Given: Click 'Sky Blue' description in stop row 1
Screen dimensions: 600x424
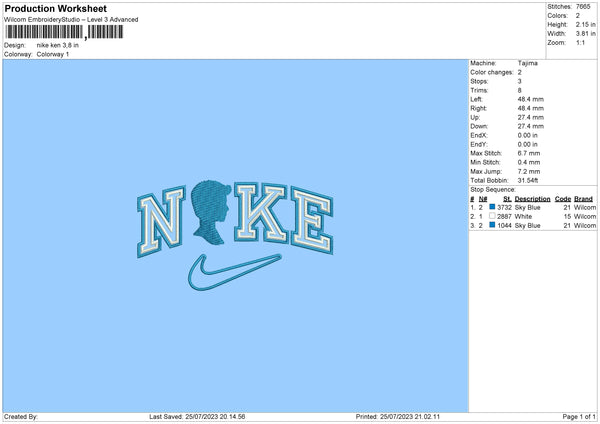Looking at the screenshot, I should coord(528,207).
